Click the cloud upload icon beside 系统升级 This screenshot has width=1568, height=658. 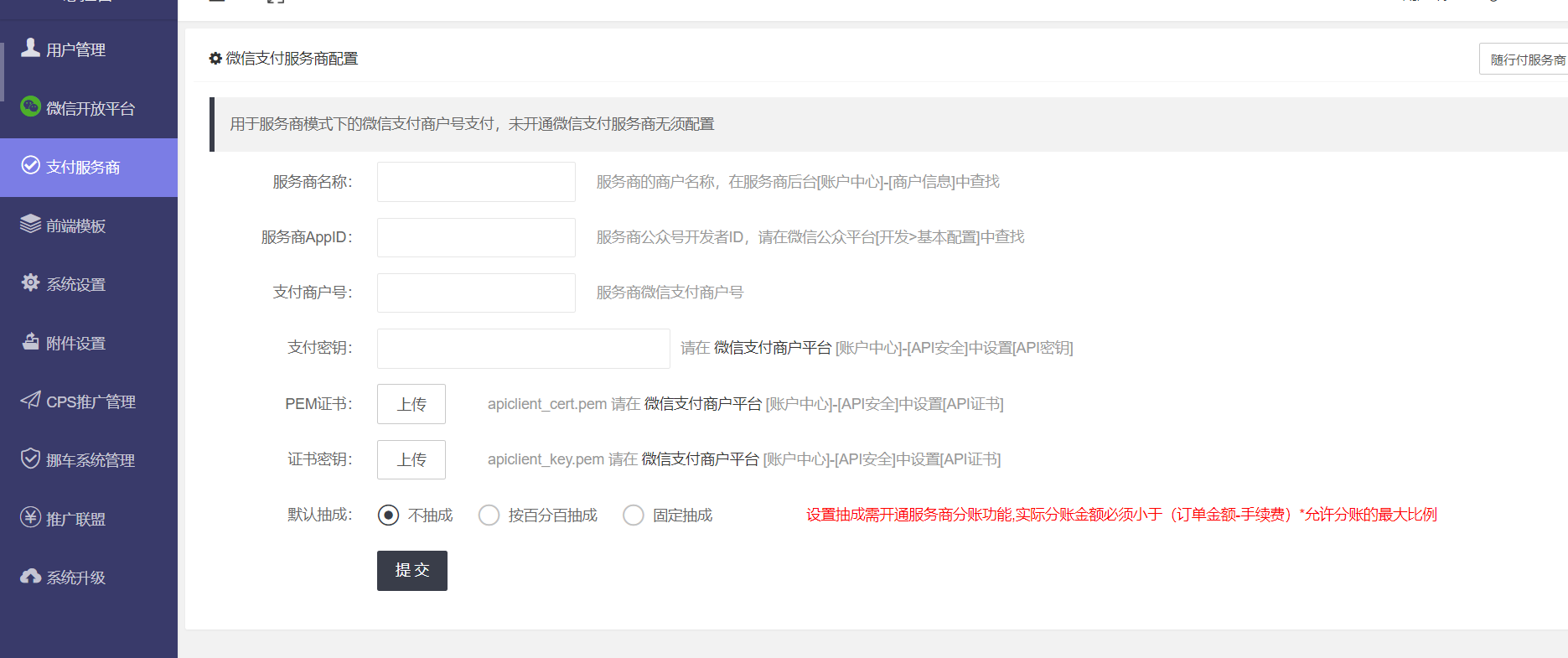(x=30, y=576)
